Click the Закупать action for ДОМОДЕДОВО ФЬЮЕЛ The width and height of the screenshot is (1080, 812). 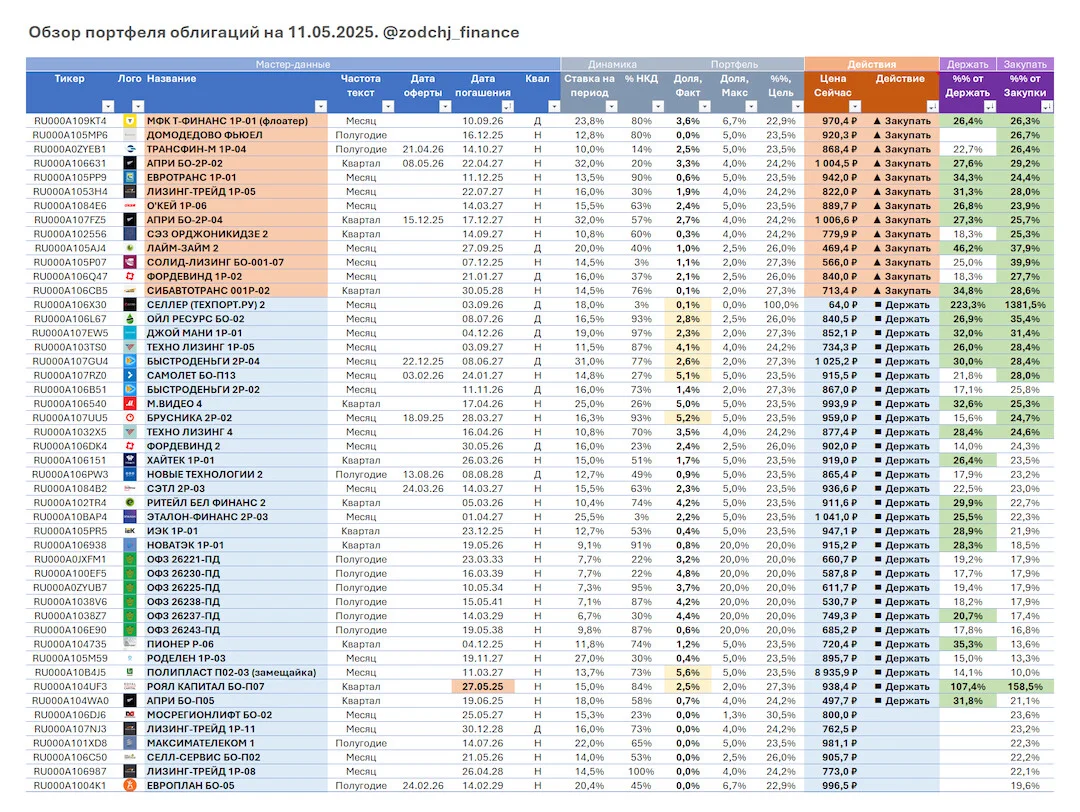(x=902, y=135)
